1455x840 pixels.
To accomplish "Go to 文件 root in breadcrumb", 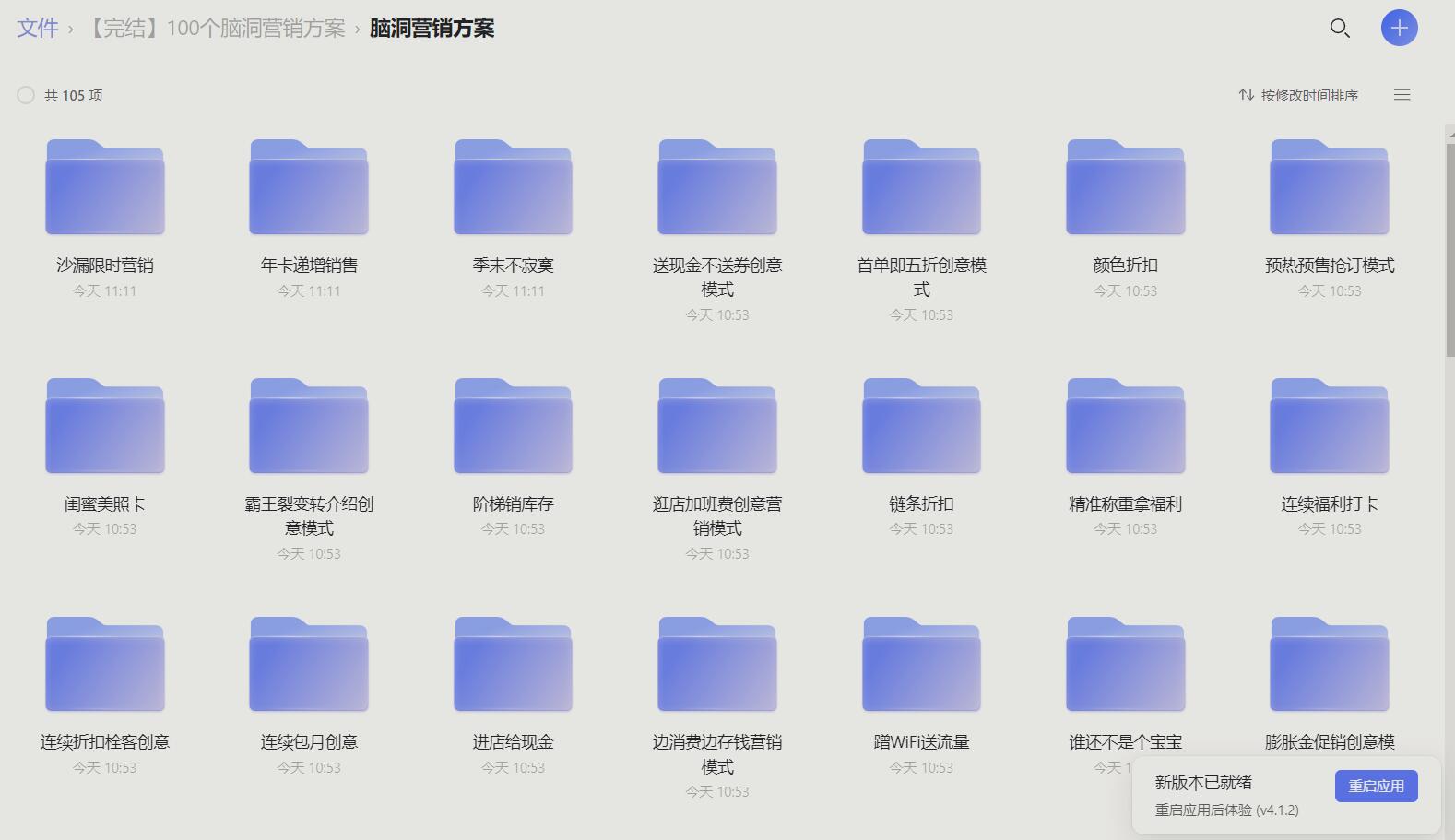I will [38, 29].
